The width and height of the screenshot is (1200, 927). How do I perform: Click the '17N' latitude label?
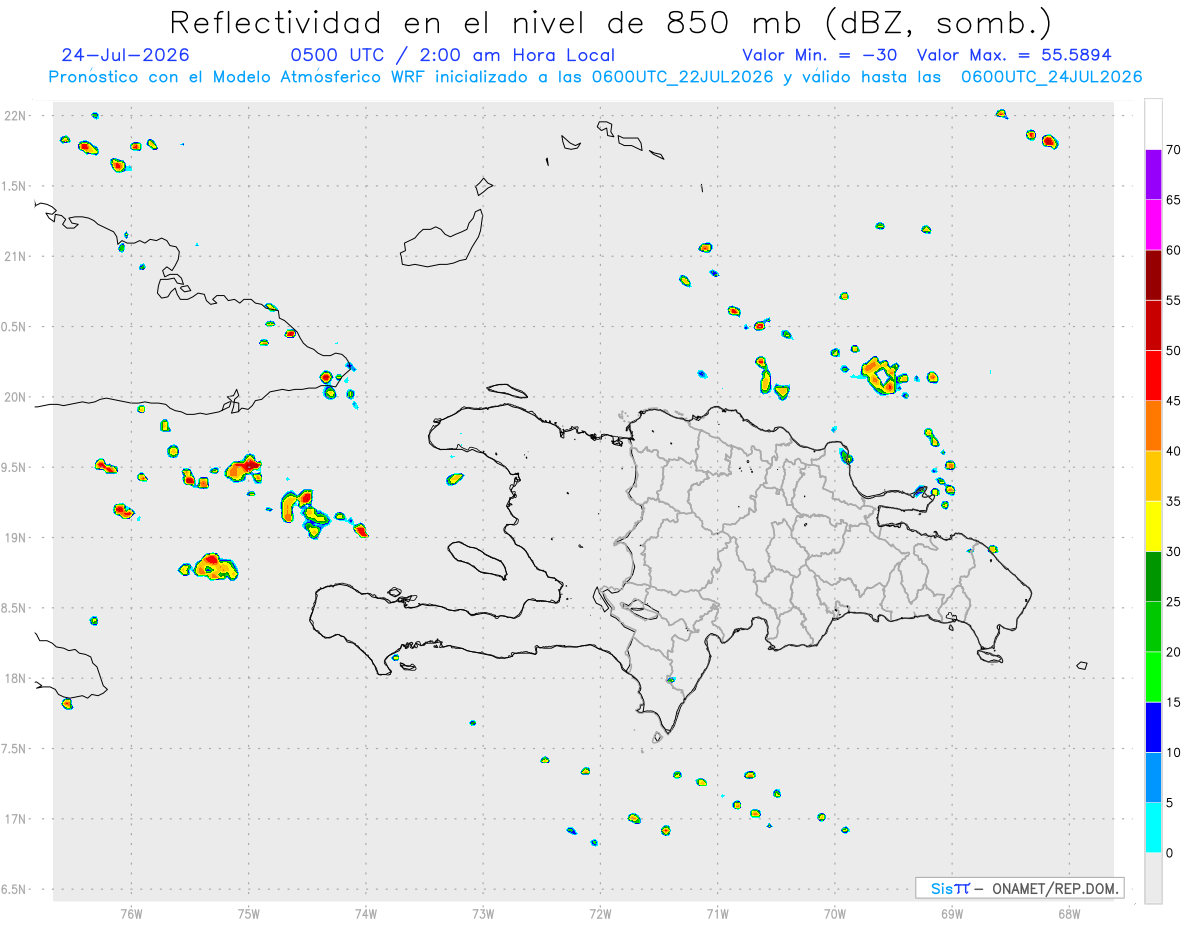click(15, 819)
